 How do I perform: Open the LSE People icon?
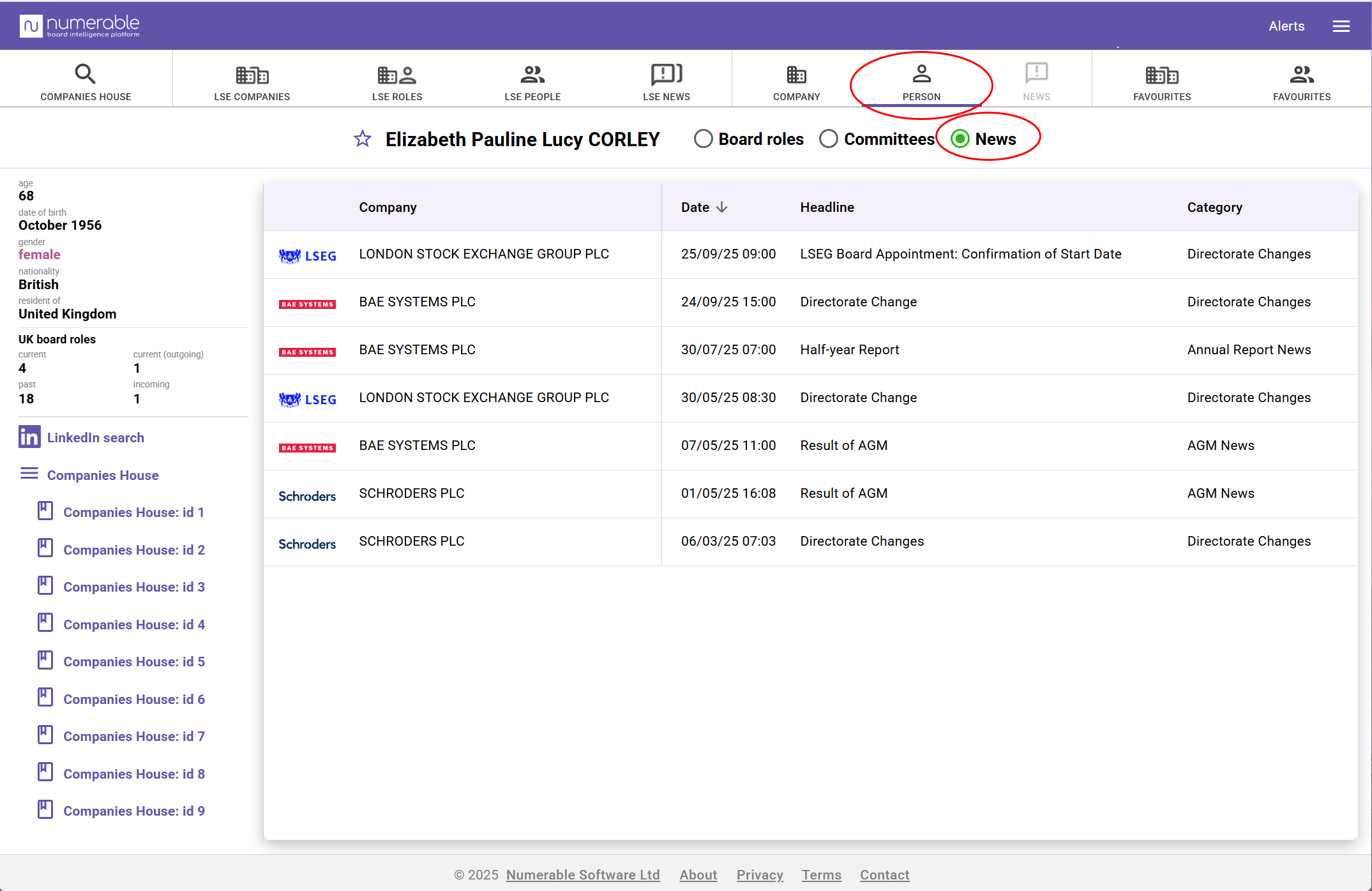[x=532, y=75]
